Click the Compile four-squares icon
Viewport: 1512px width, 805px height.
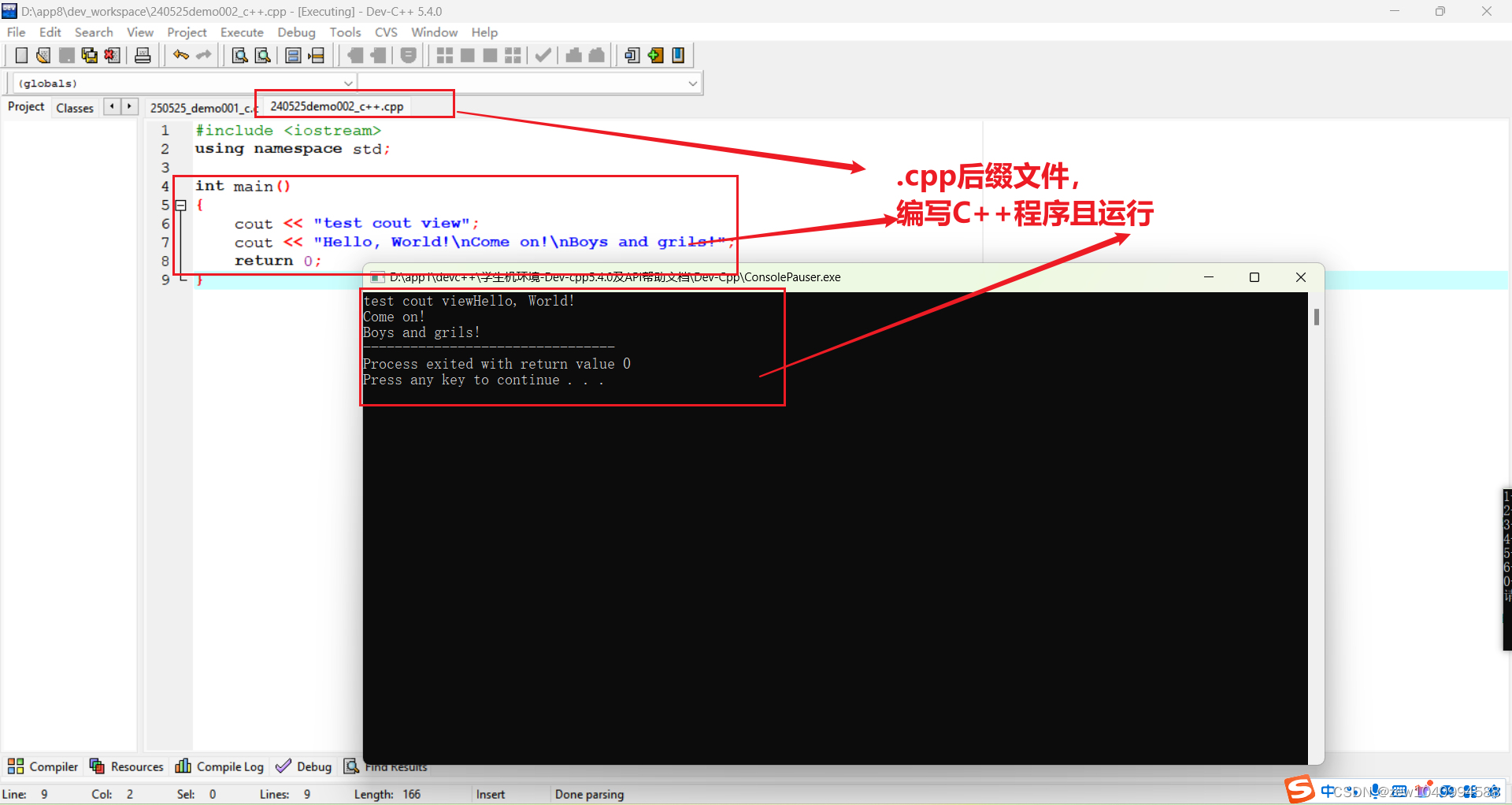tap(444, 55)
